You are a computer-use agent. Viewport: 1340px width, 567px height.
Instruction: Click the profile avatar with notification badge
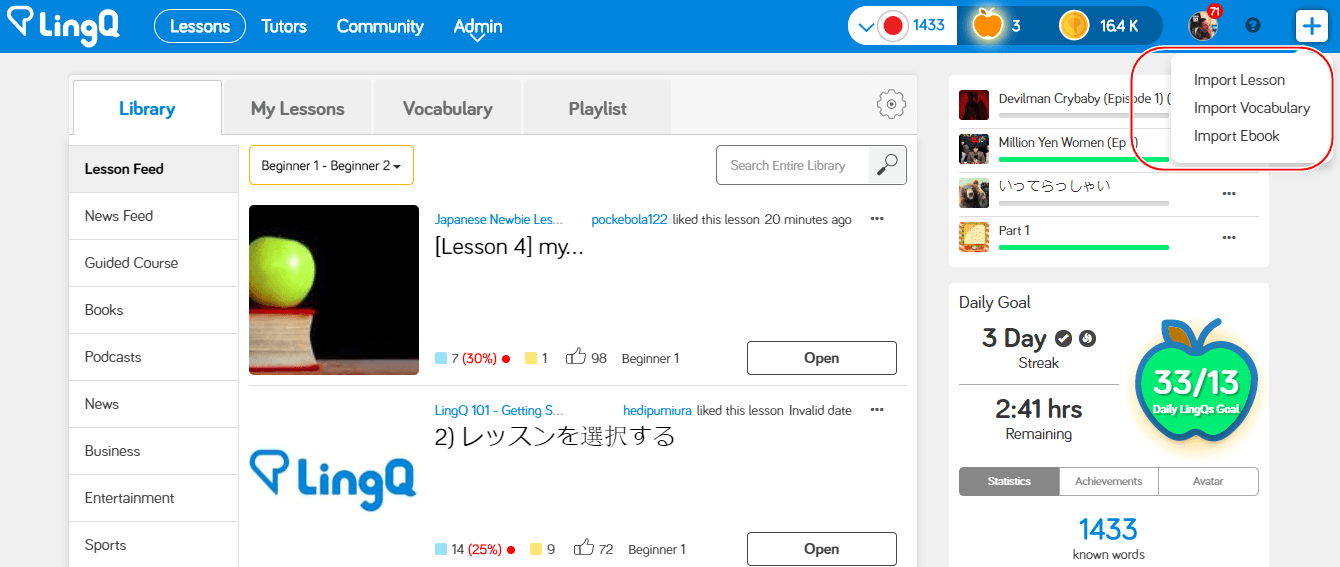click(x=1203, y=25)
